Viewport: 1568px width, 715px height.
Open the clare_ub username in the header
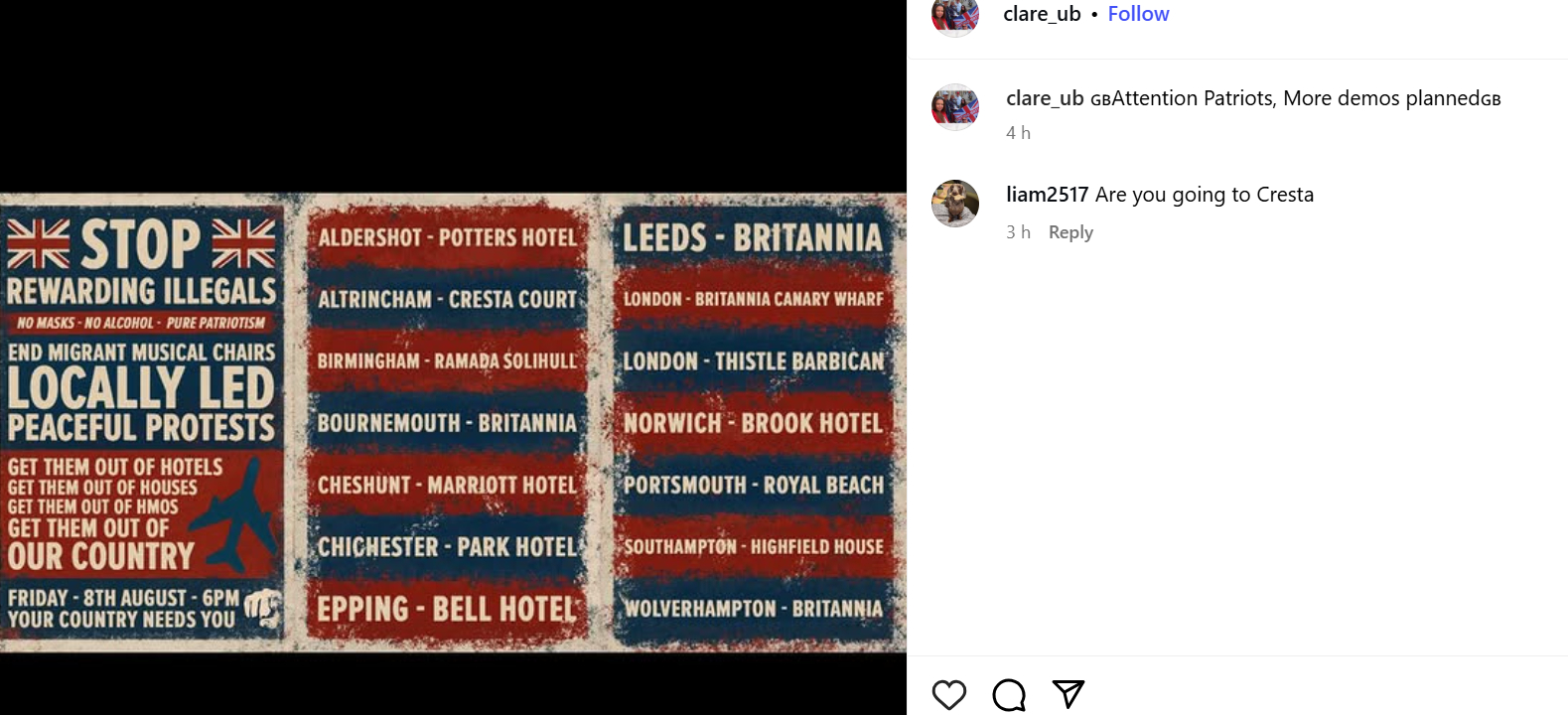click(1042, 14)
